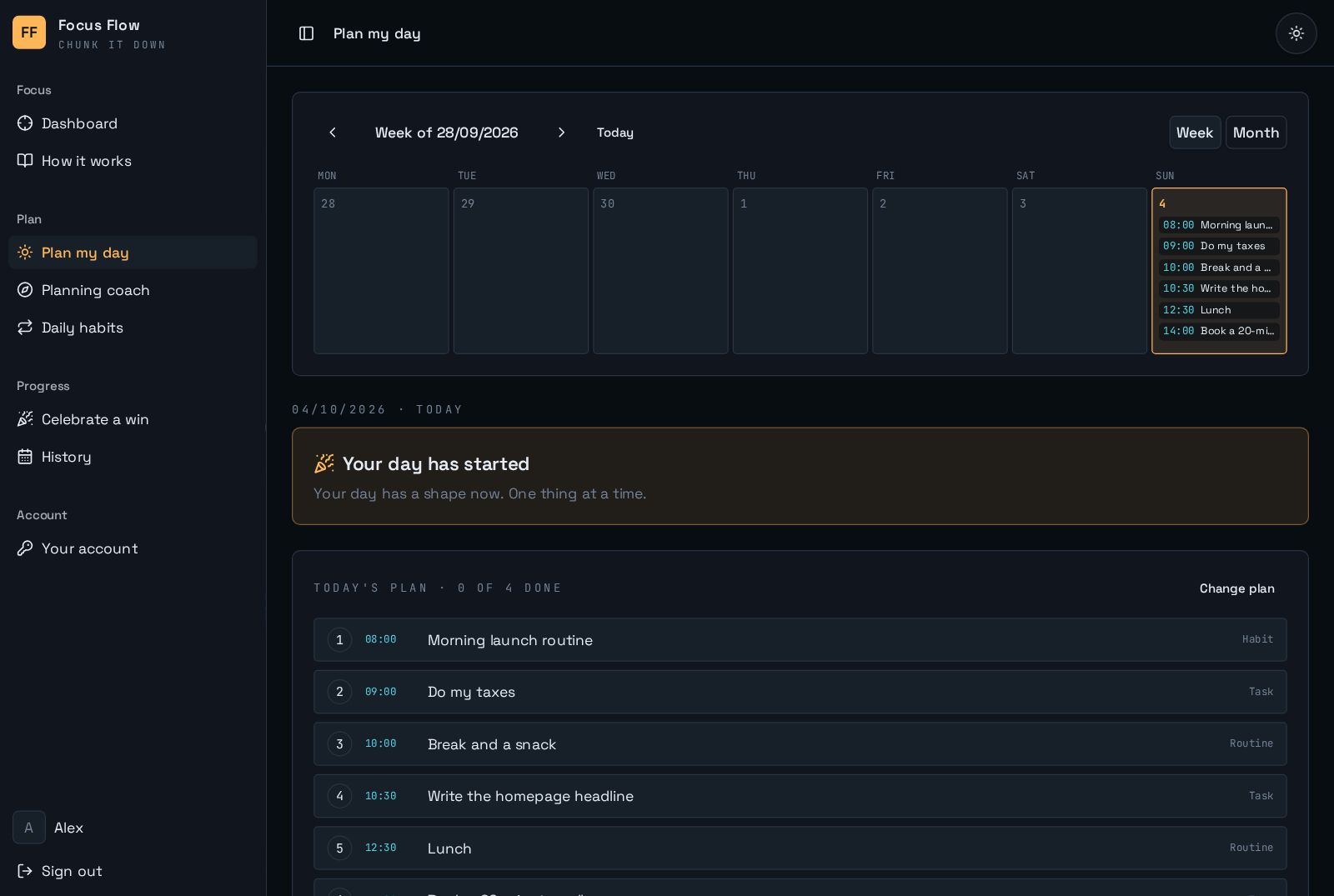Click the FF Focus Flow logo
The width and height of the screenshot is (1334, 896).
[29, 33]
